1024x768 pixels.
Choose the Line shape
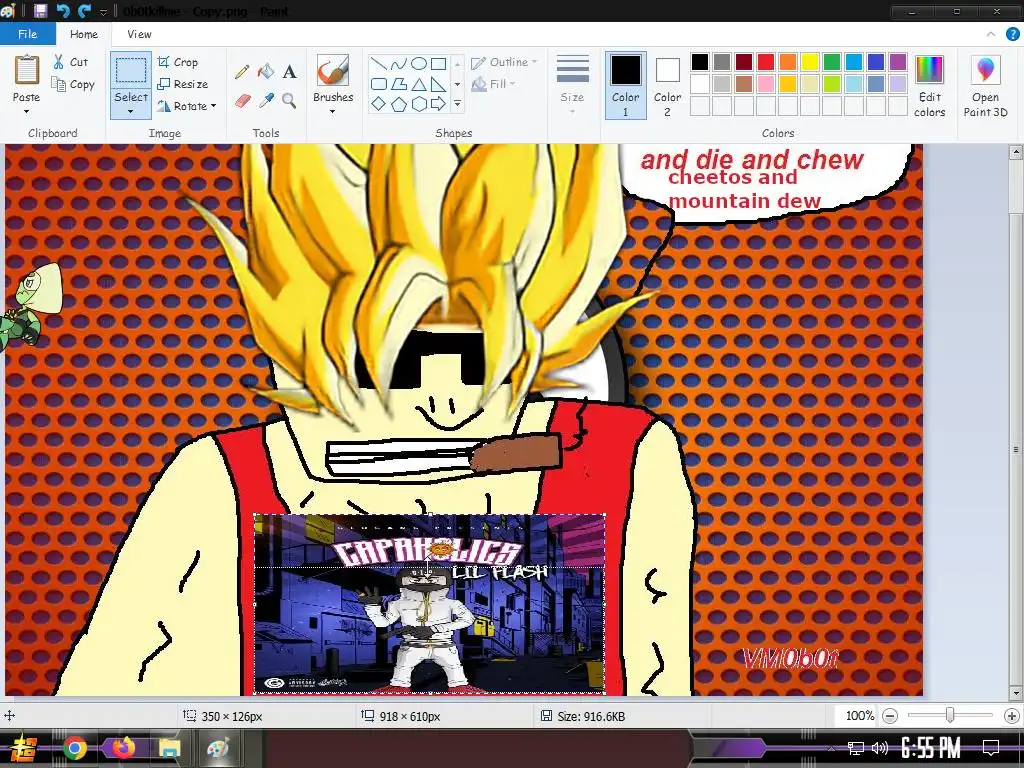(378, 64)
